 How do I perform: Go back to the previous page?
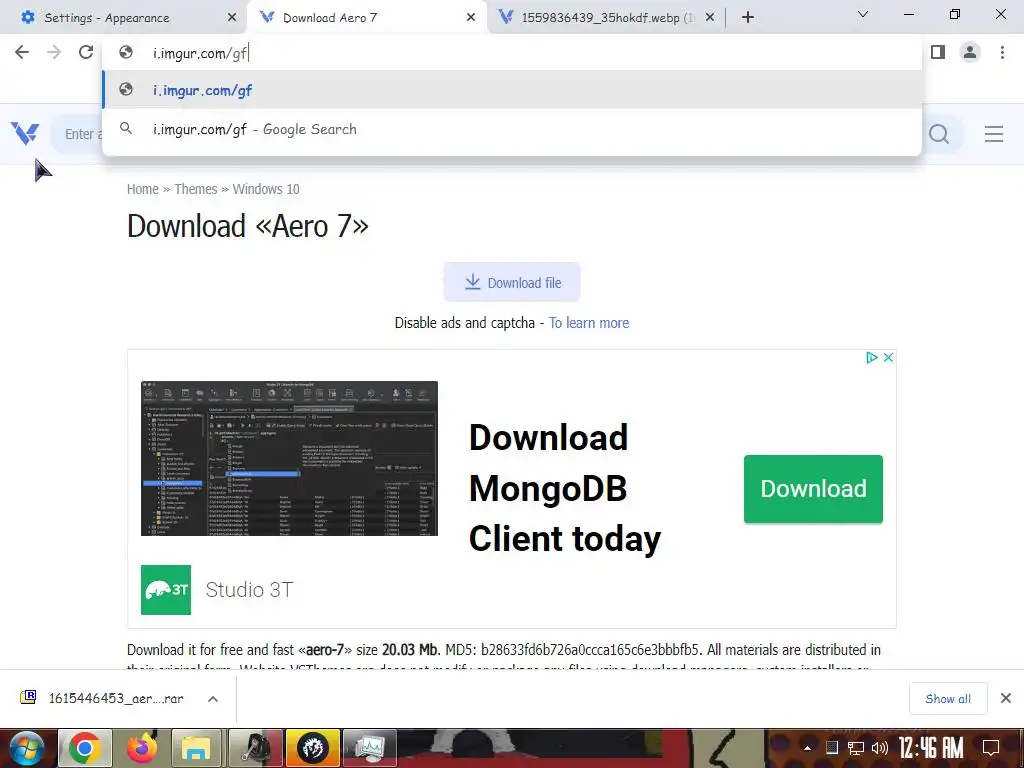[22, 52]
